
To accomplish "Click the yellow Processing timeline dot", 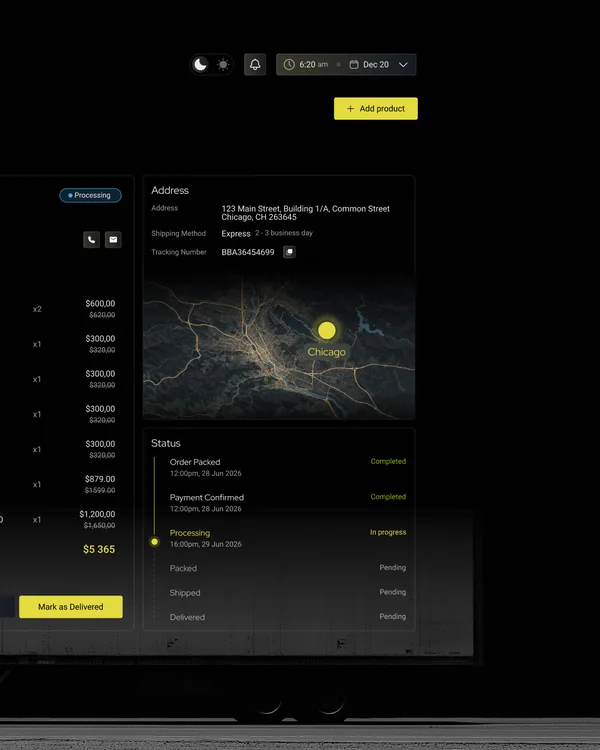I will [x=154, y=541].
